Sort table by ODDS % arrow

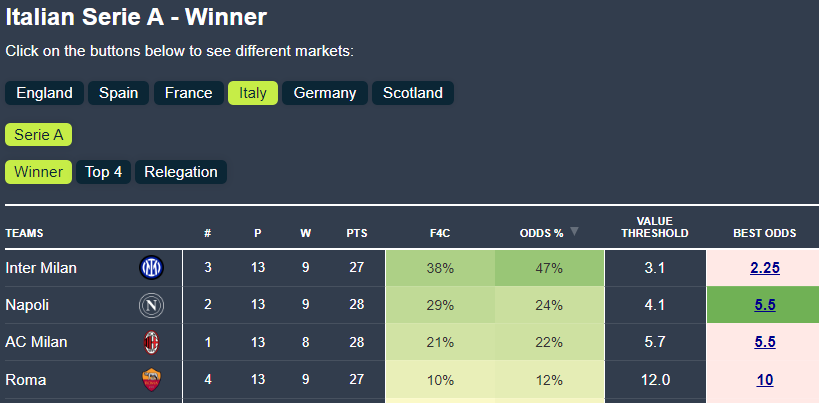pos(574,232)
